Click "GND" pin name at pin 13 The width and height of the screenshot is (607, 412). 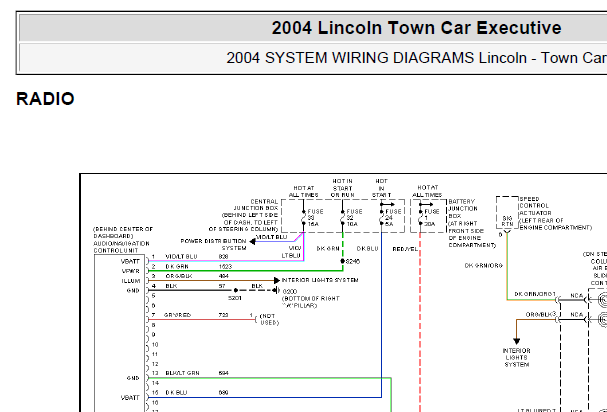[x=133, y=378]
